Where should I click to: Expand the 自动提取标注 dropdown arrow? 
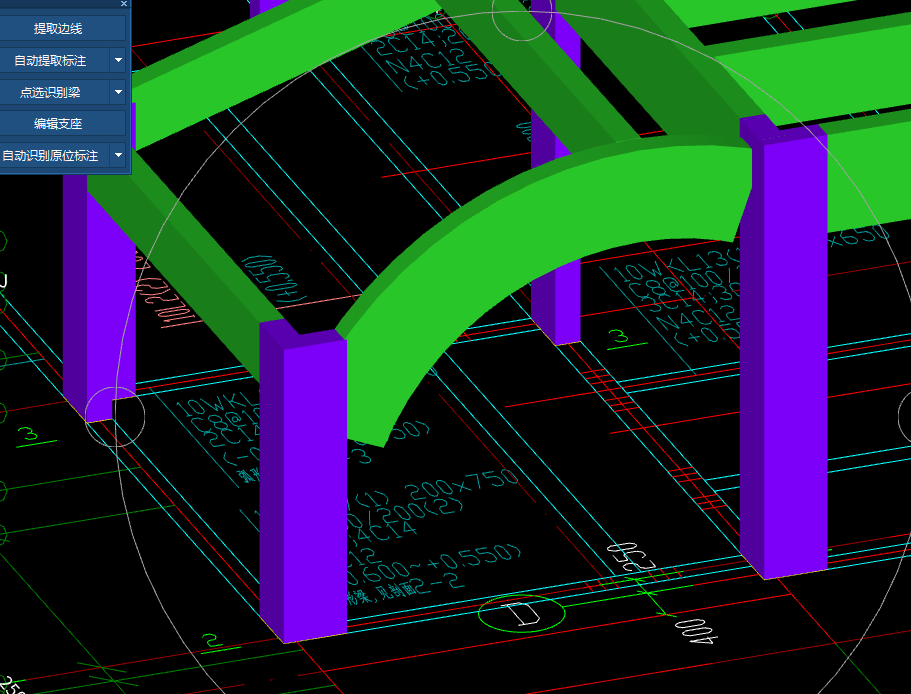coord(119,60)
